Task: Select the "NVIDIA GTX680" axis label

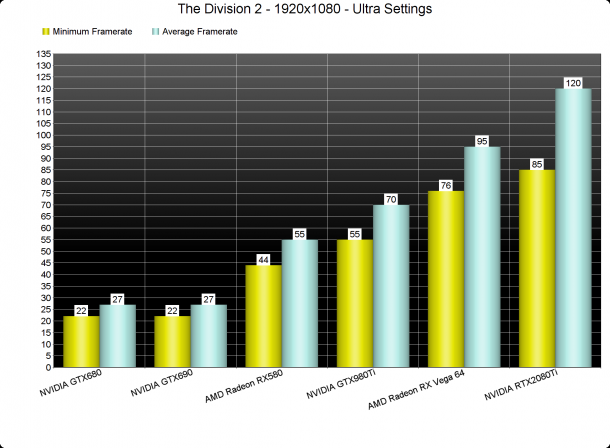Action: point(71,383)
